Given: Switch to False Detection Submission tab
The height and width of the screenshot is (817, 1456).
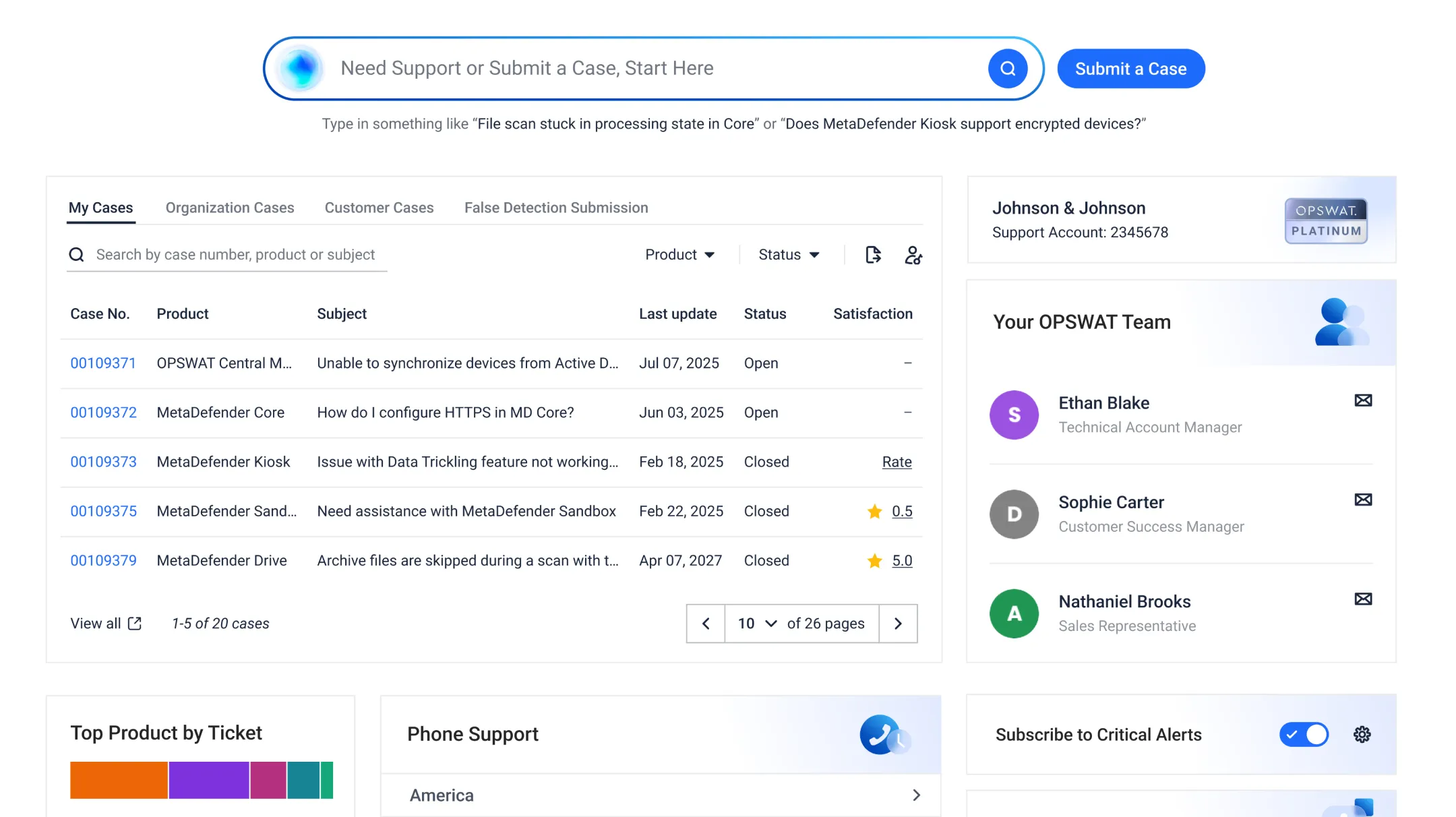Looking at the screenshot, I should (556, 208).
